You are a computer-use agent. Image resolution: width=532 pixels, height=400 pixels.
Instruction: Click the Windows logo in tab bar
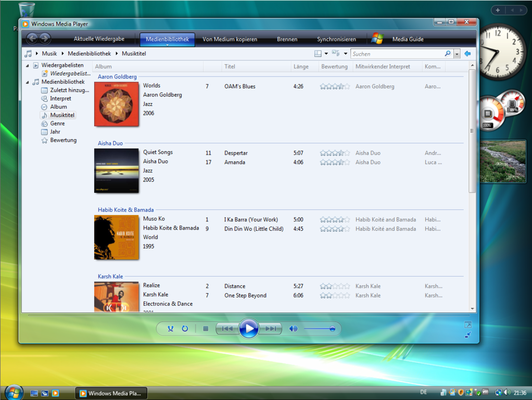click(x=377, y=38)
